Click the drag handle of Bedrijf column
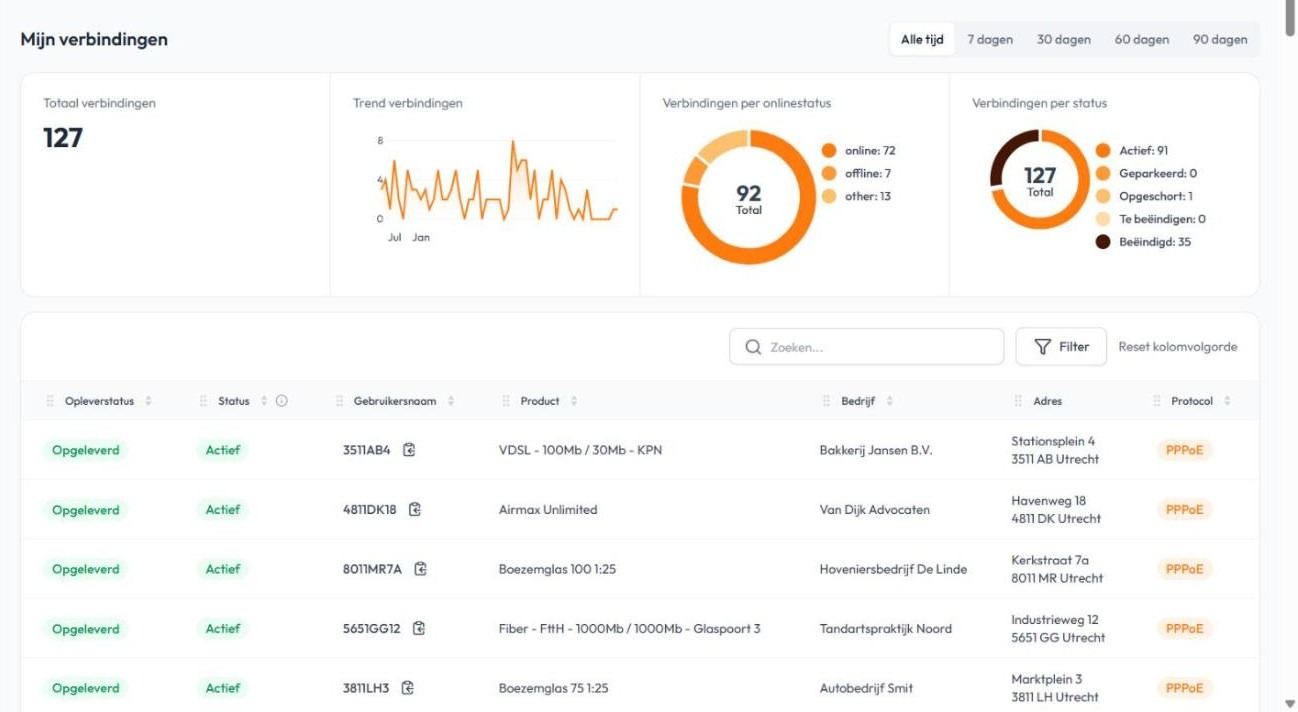This screenshot has height=712, width=1298. pyautogui.click(x=826, y=401)
